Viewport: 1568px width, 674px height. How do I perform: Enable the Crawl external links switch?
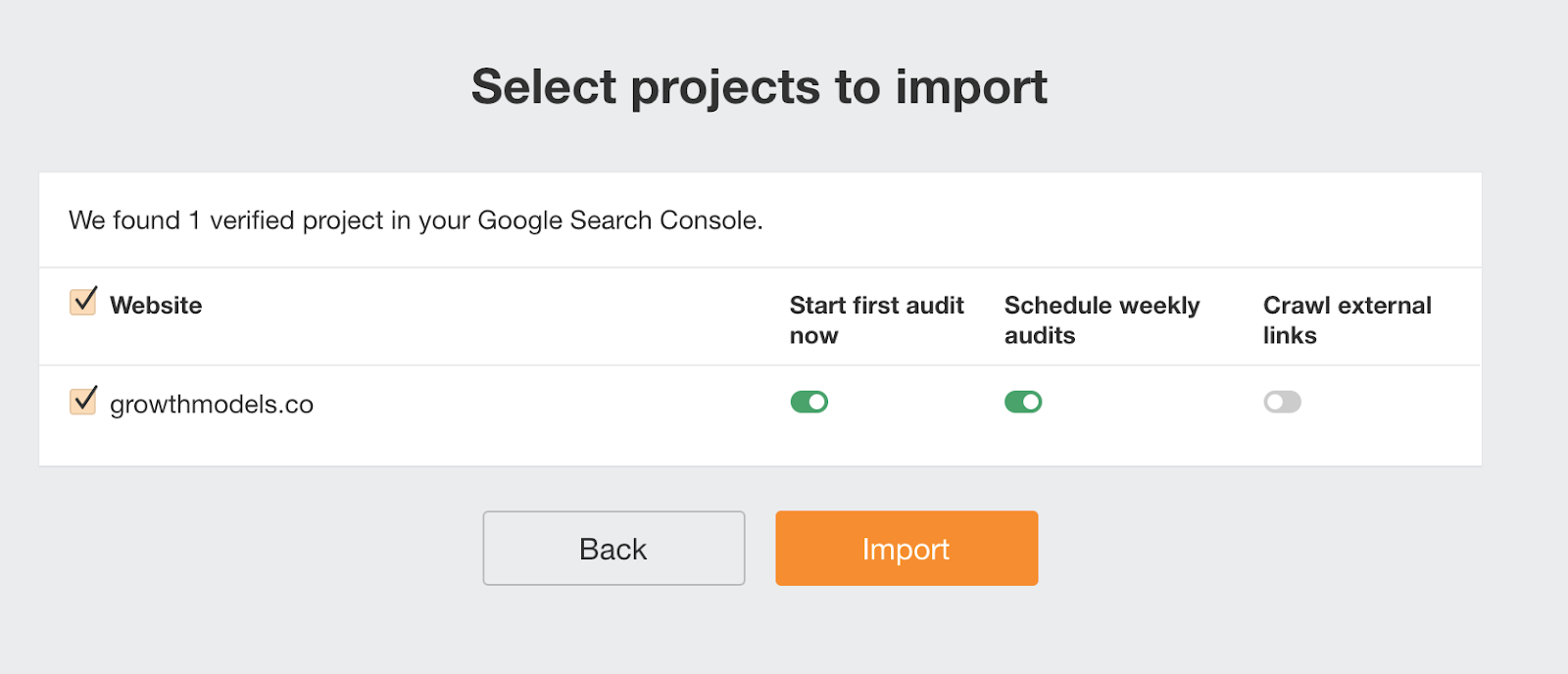coord(1282,402)
